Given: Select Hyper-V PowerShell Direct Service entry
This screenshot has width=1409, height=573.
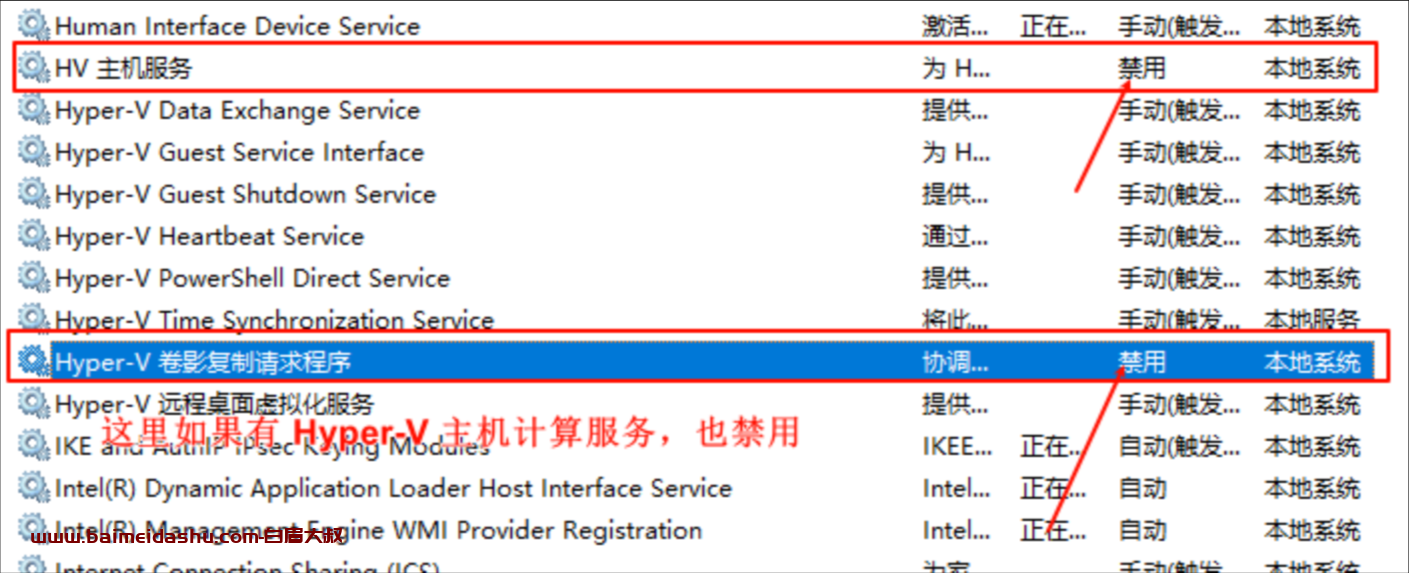Looking at the screenshot, I should pos(252,277).
